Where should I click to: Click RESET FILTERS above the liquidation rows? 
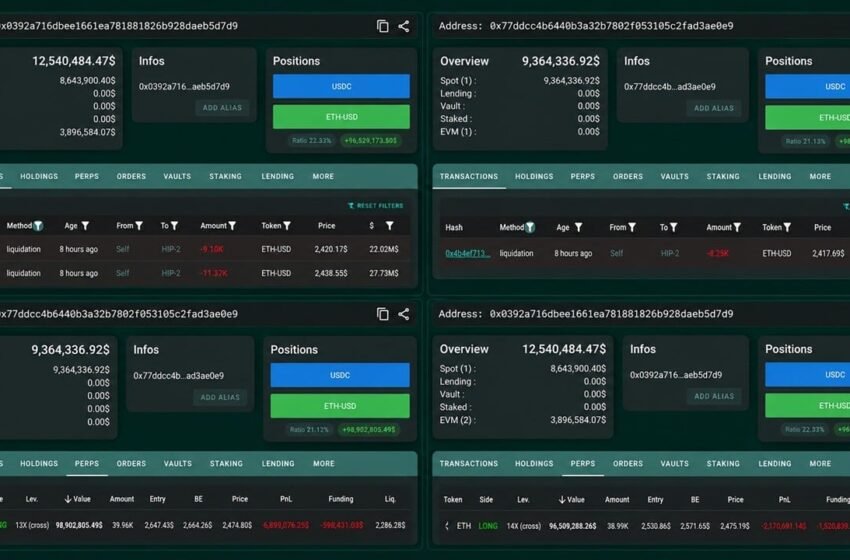coord(376,206)
